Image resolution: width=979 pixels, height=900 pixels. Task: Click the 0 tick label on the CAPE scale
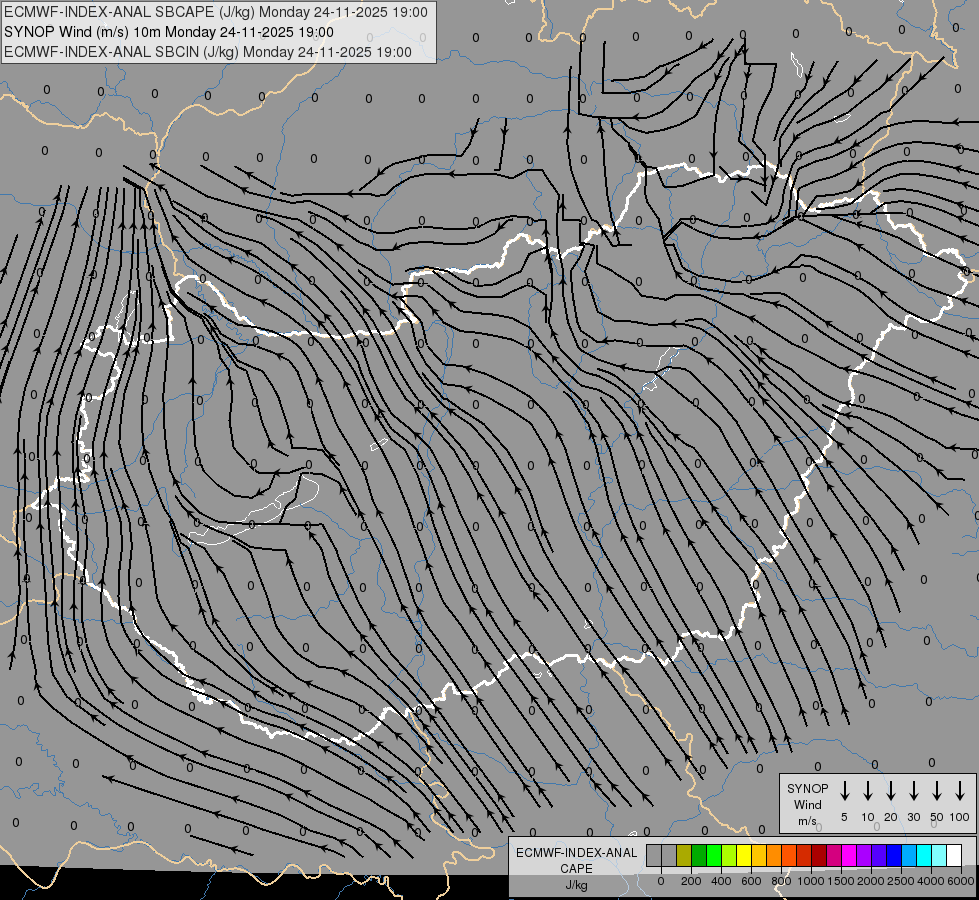(661, 881)
